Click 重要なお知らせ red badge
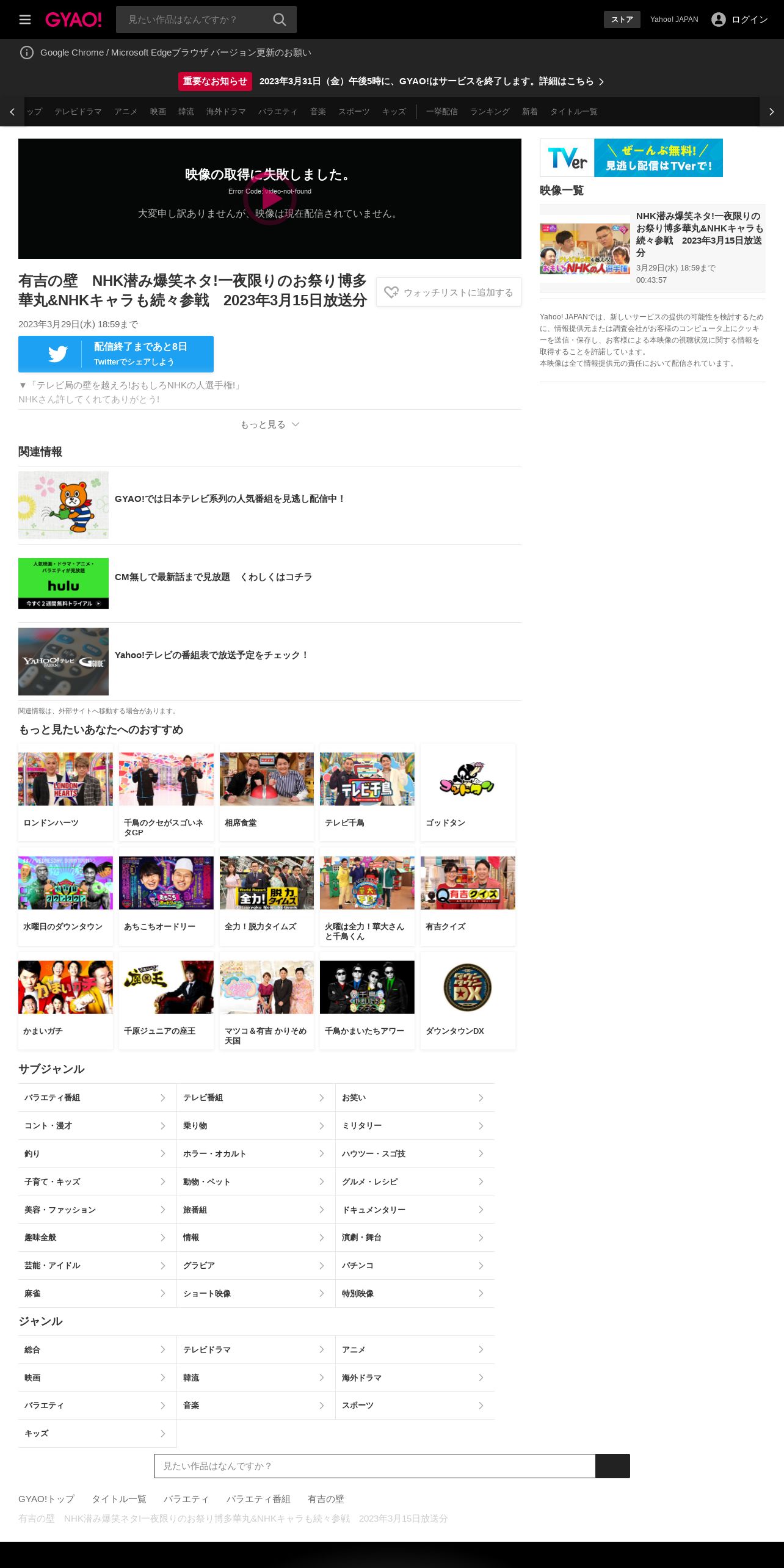Screen dimensions: 784x1568 [x=215, y=81]
